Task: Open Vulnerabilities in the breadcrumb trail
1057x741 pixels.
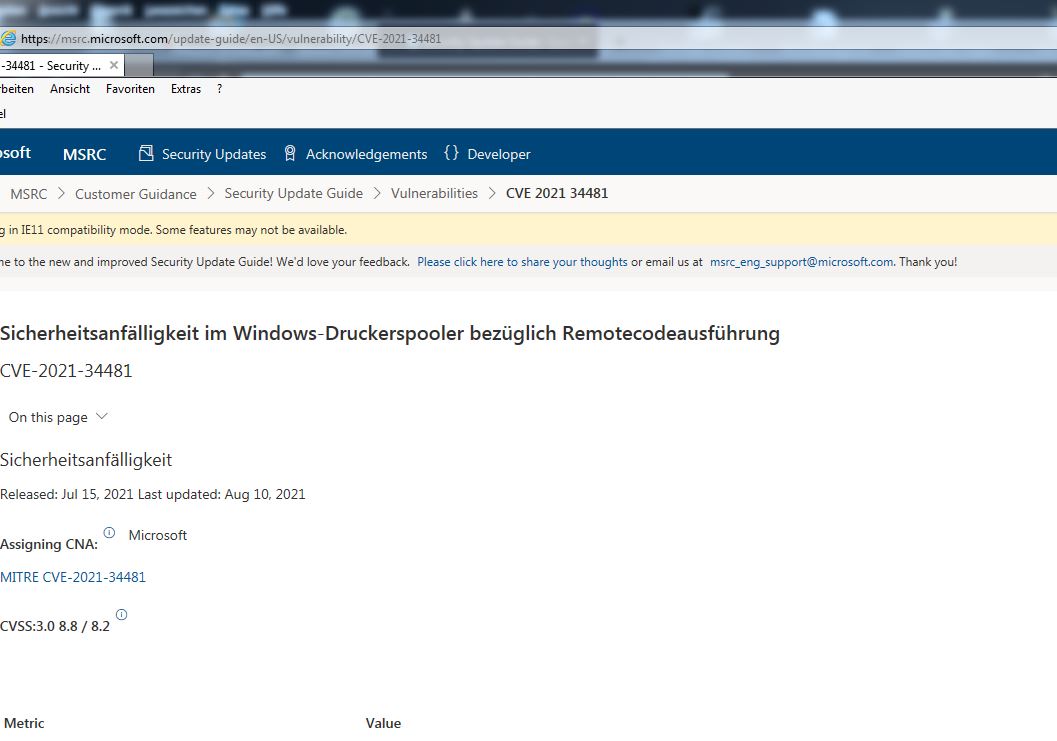Action: (x=434, y=193)
